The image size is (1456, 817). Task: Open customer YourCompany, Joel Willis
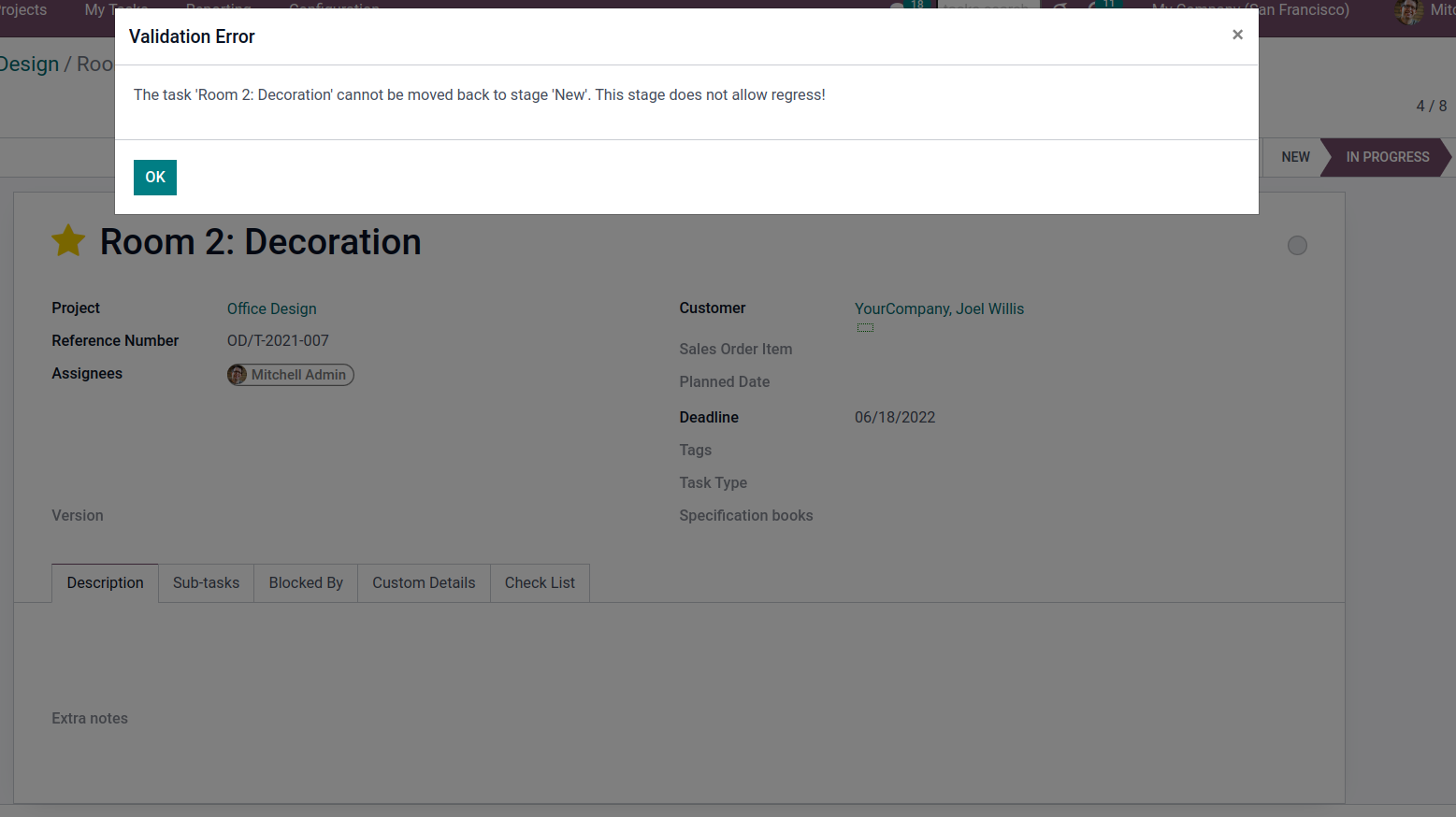click(x=939, y=308)
